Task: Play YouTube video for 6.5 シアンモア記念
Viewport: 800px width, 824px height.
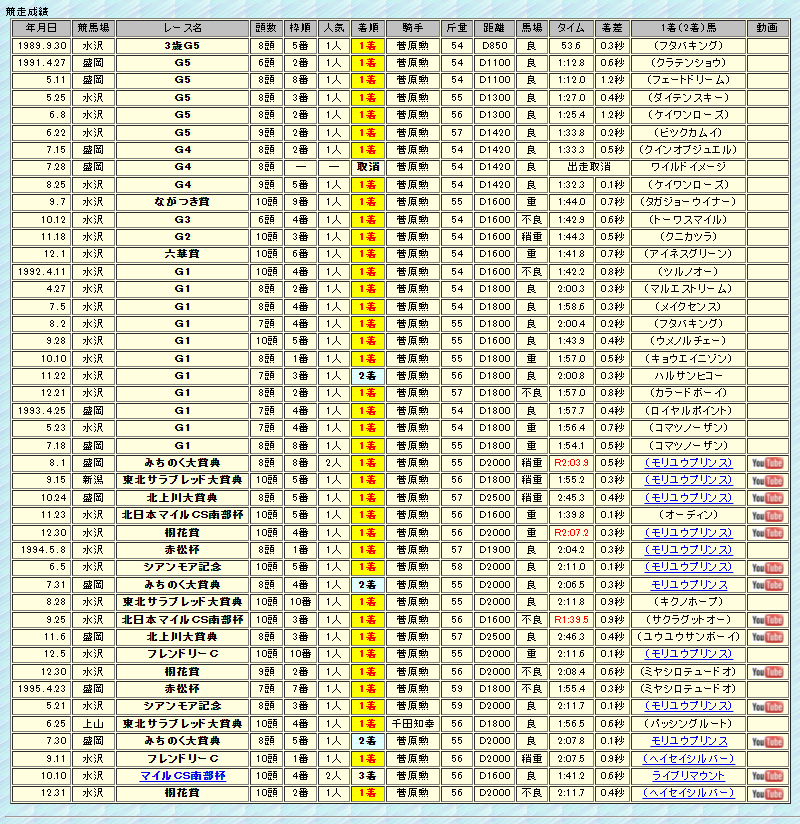Action: coord(767,567)
